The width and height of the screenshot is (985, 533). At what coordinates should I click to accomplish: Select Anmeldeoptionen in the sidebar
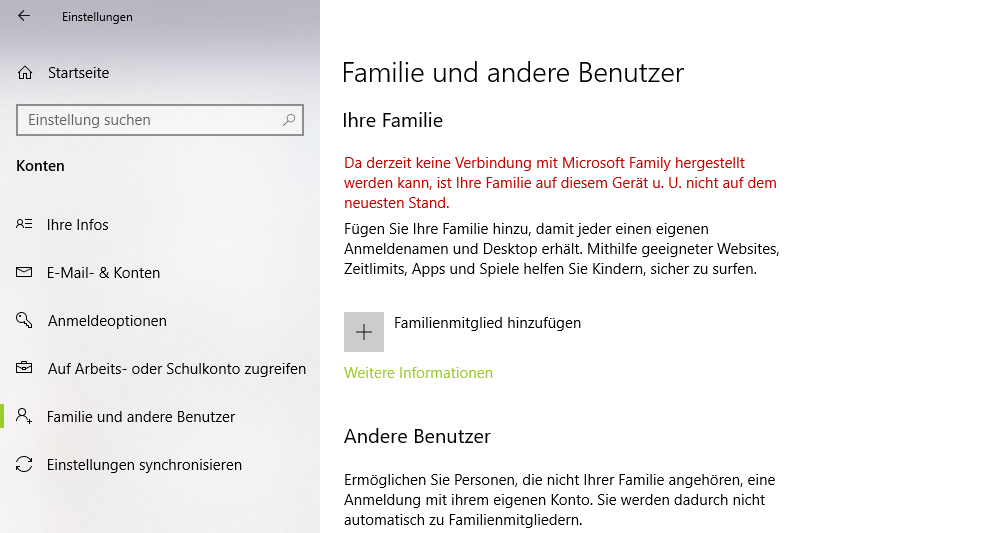pyautogui.click(x=107, y=321)
